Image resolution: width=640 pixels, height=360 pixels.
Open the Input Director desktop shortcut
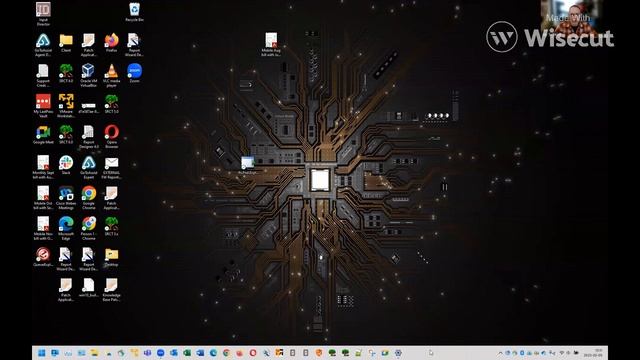click(x=43, y=13)
